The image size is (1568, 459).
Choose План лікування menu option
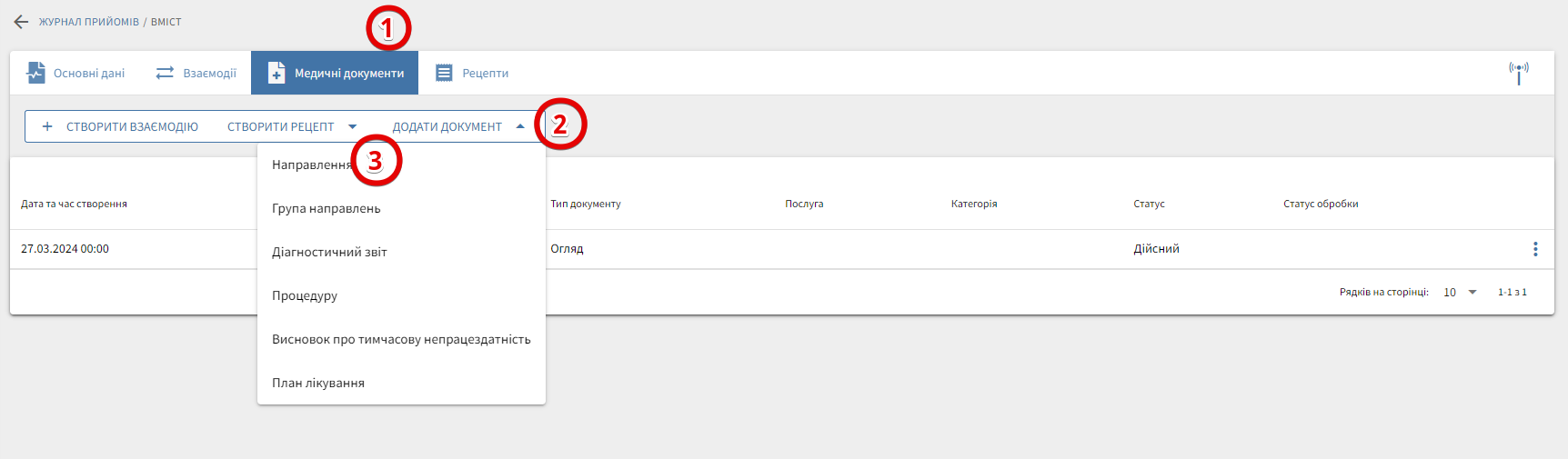tap(318, 383)
